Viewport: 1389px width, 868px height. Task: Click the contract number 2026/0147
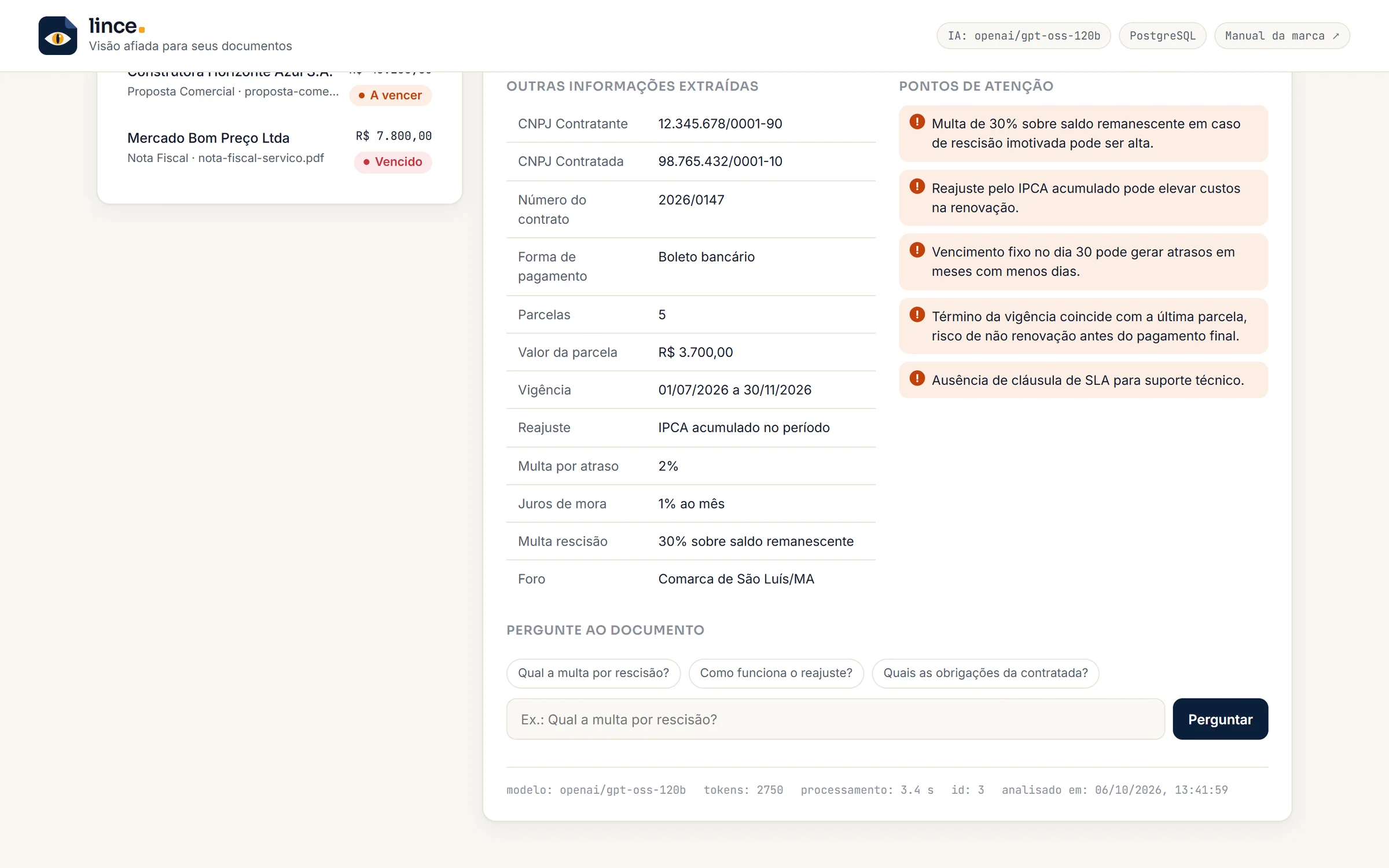pyautogui.click(x=691, y=200)
